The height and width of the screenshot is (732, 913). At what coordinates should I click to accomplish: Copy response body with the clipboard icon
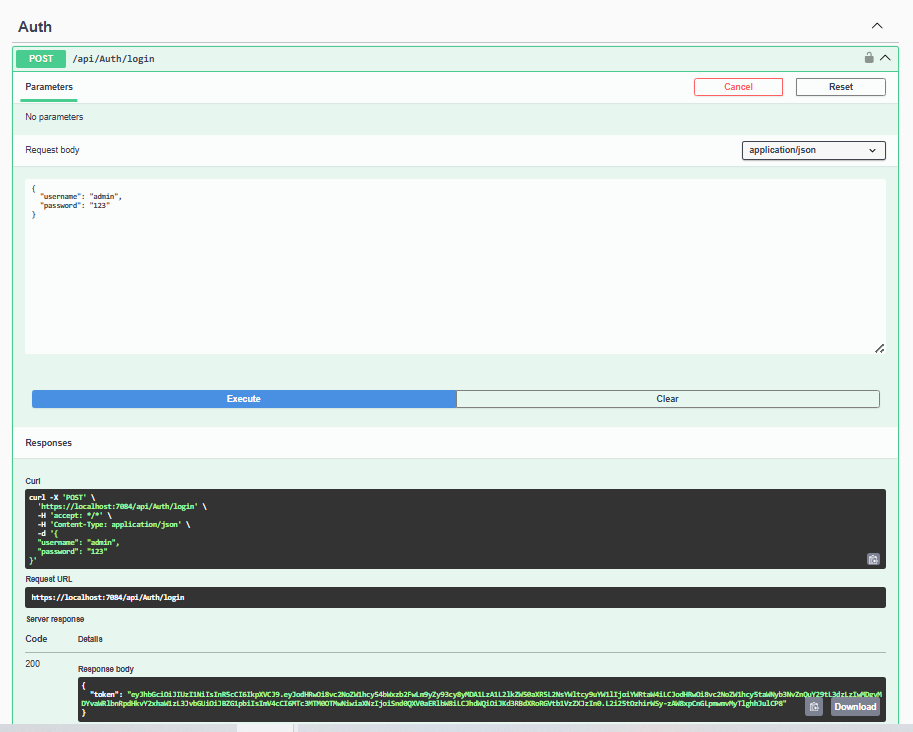(813, 706)
